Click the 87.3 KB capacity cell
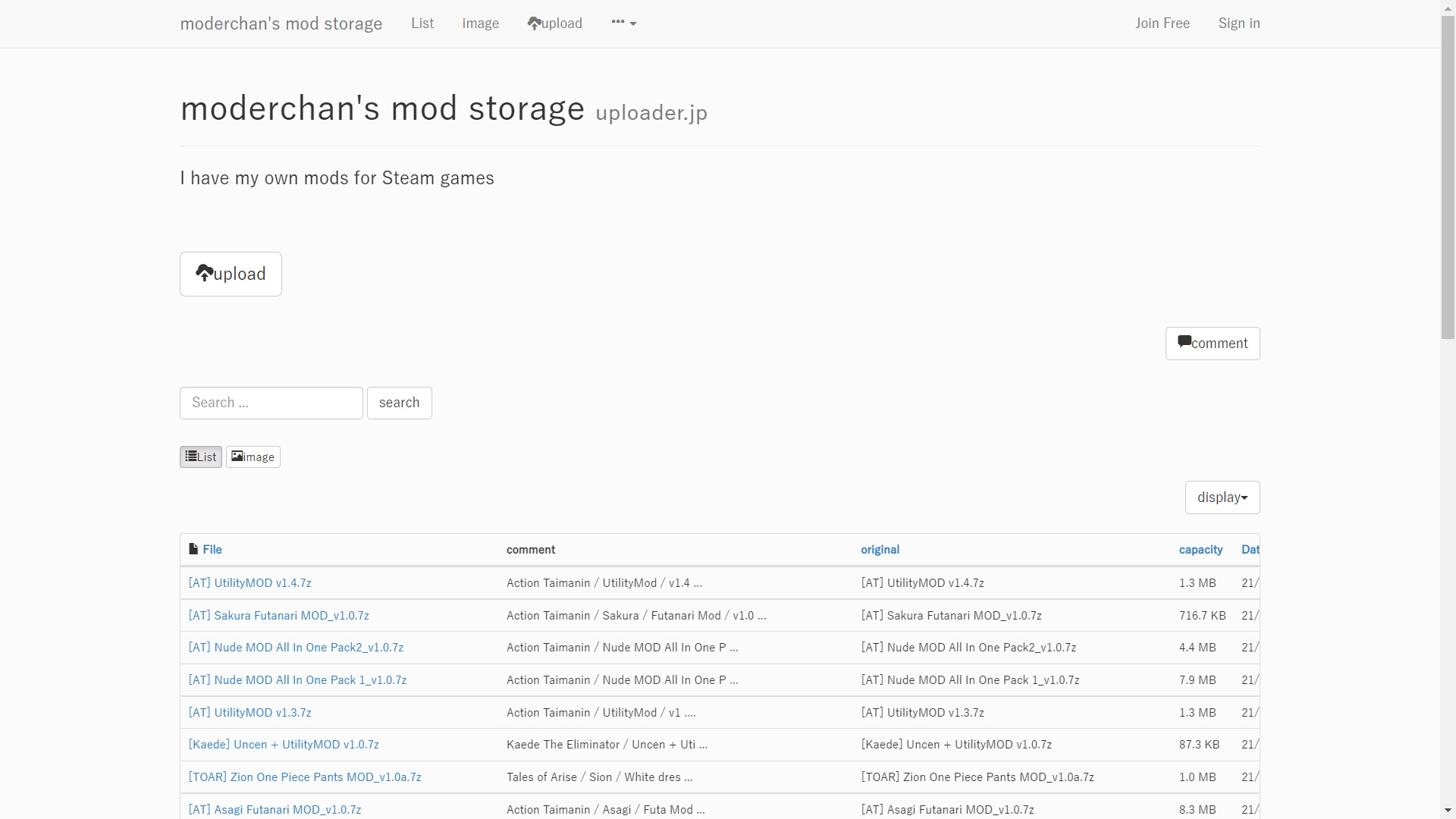This screenshot has height=819, width=1456. (1199, 745)
